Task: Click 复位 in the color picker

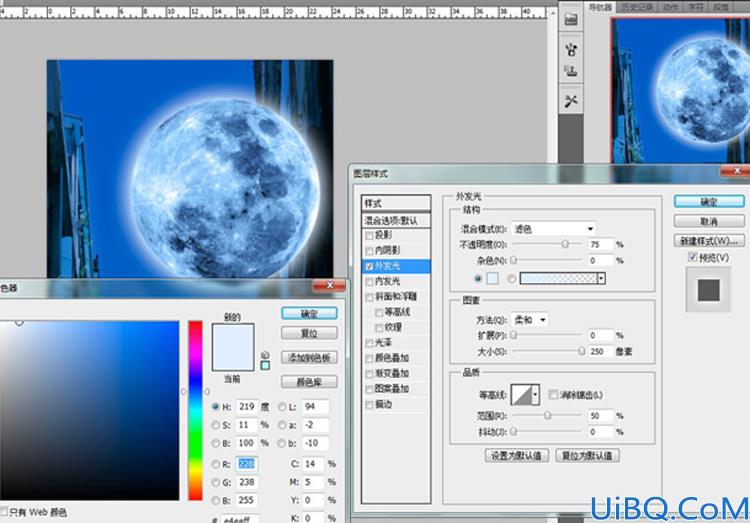Action: click(309, 333)
